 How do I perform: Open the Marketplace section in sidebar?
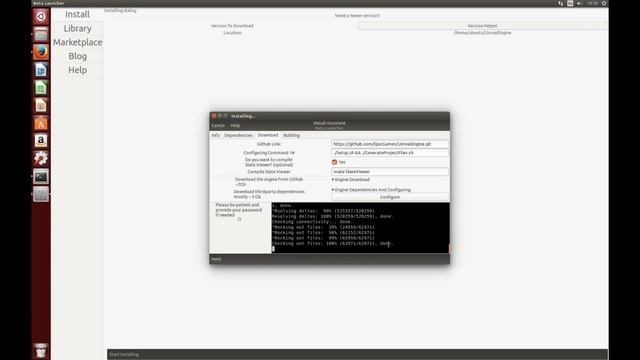tap(78, 42)
